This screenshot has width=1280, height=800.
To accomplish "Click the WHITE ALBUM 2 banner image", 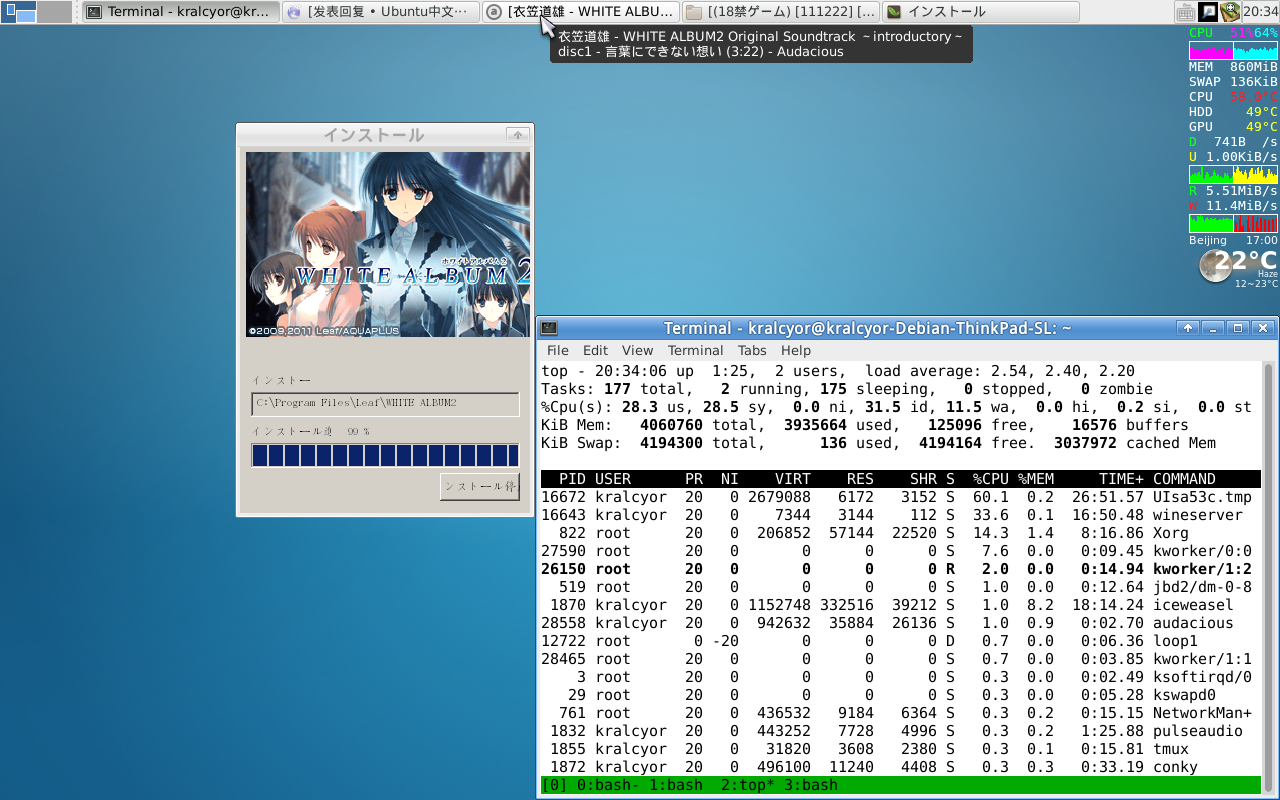I will pyautogui.click(x=388, y=244).
